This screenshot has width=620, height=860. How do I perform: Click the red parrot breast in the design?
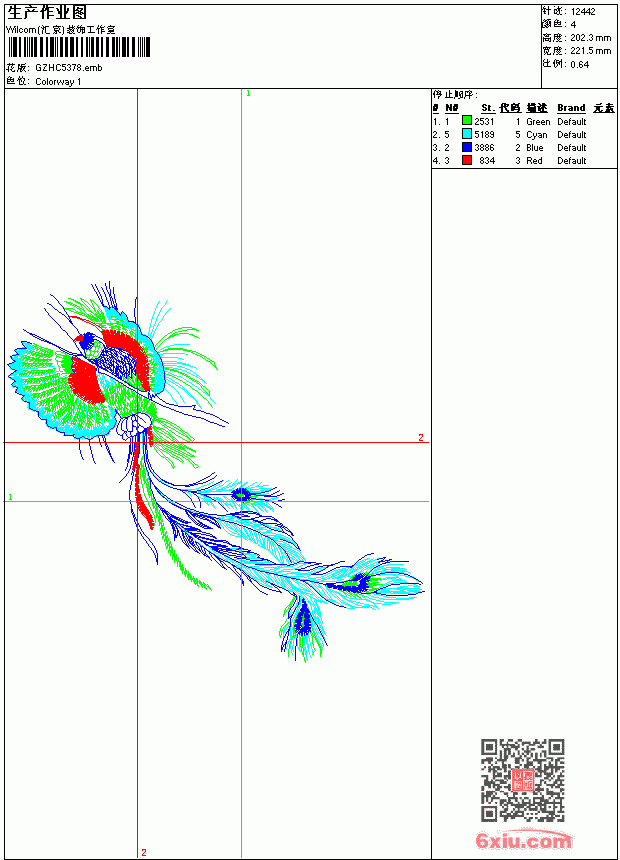(x=85, y=380)
